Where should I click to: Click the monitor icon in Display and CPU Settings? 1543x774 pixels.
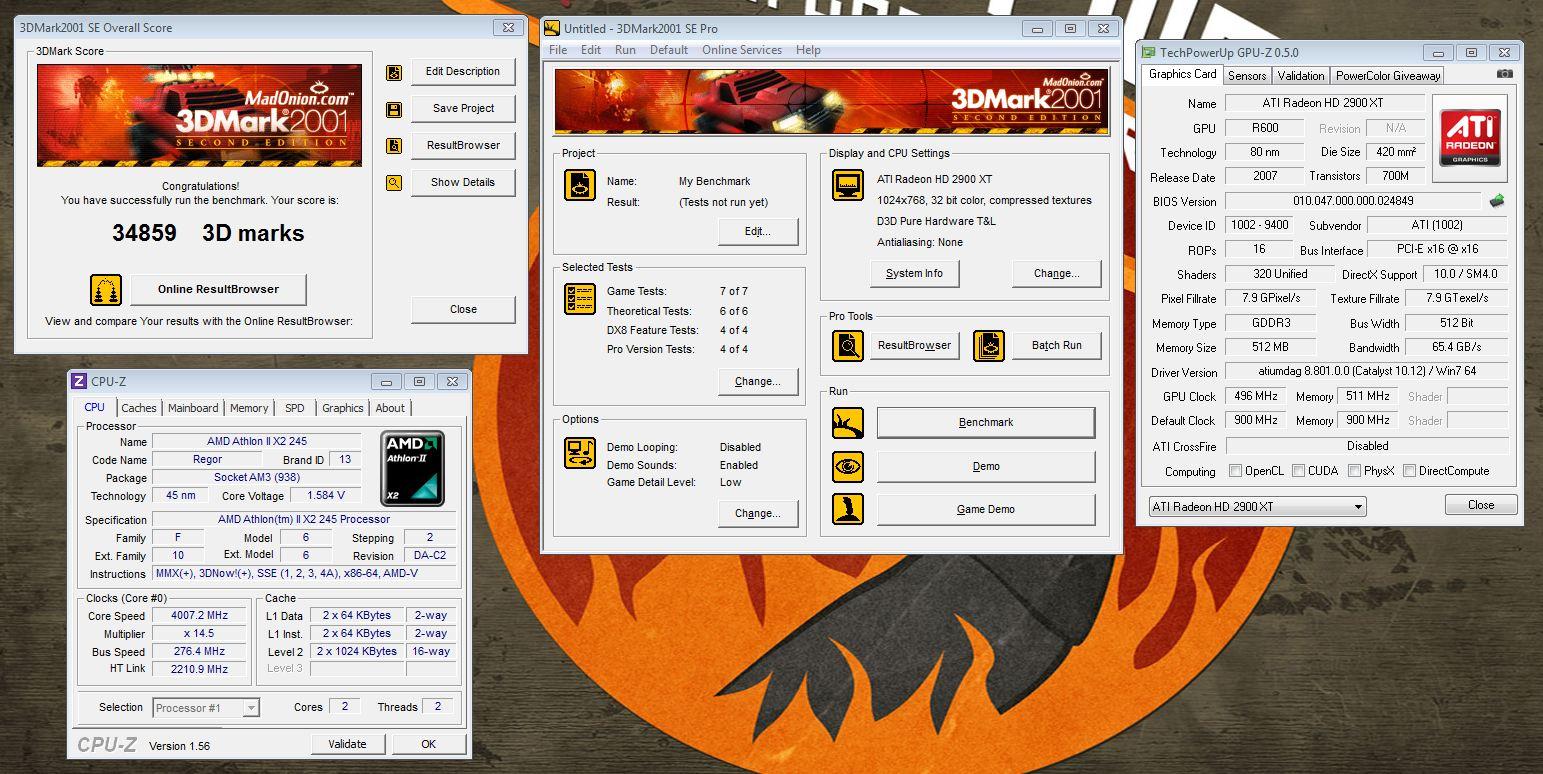point(848,185)
